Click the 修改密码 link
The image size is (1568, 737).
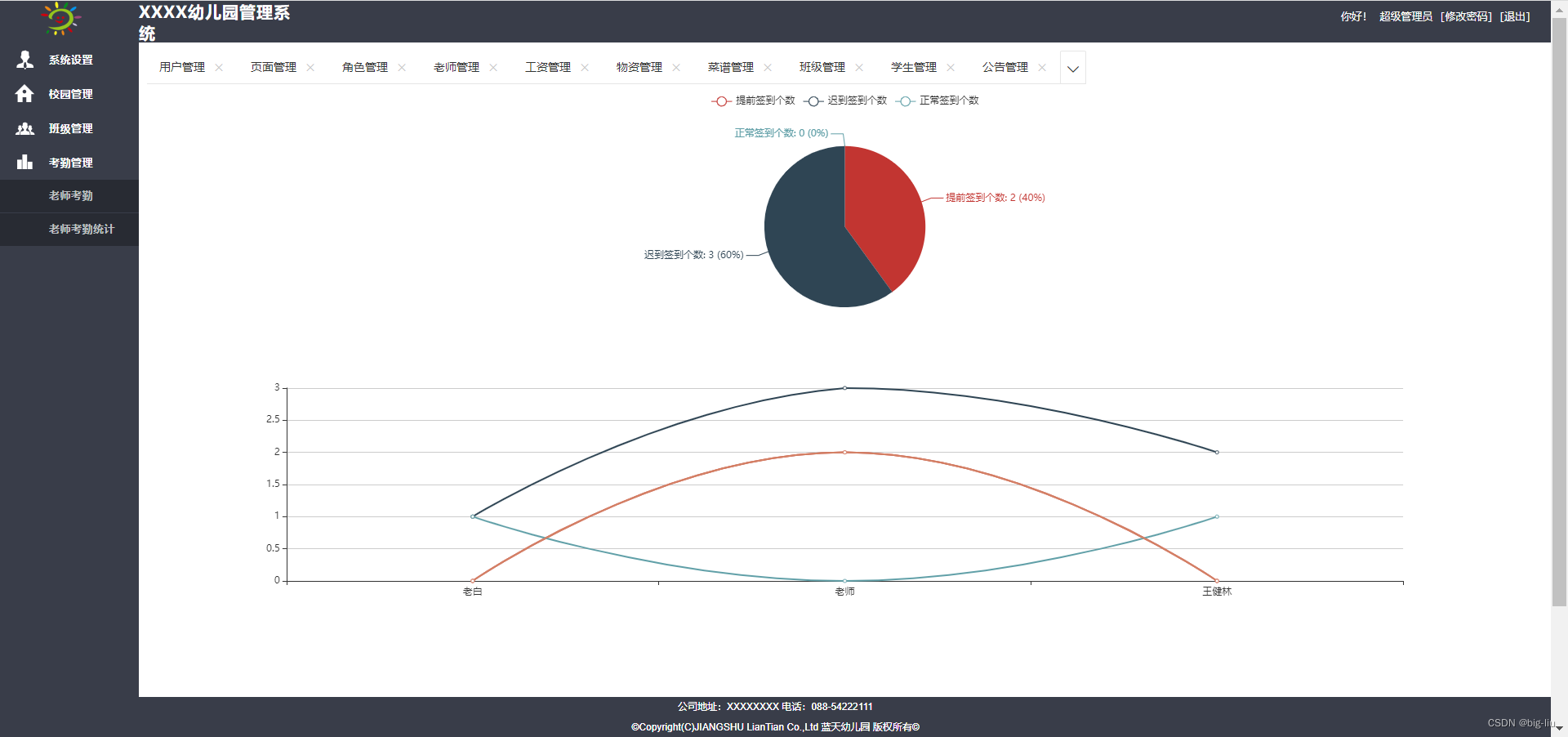[1466, 16]
